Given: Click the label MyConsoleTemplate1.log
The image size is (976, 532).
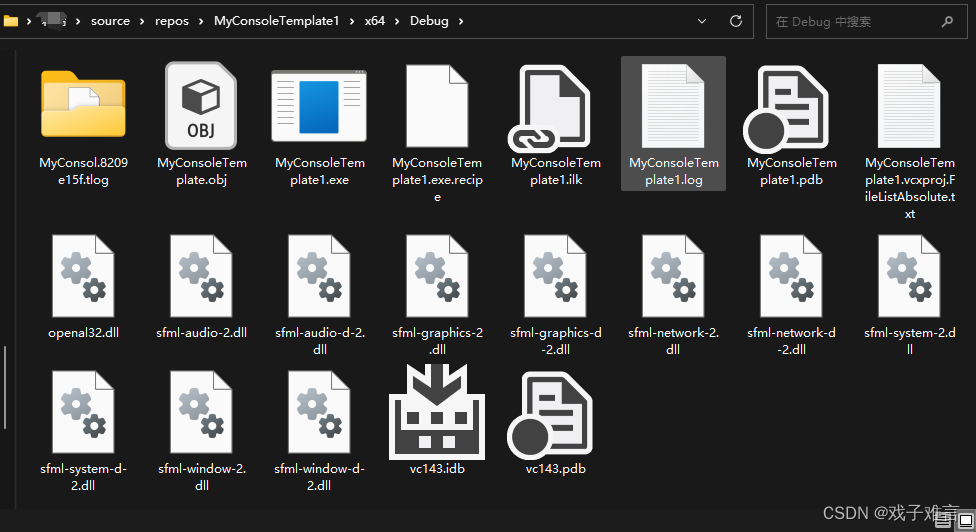Looking at the screenshot, I should 673,171.
